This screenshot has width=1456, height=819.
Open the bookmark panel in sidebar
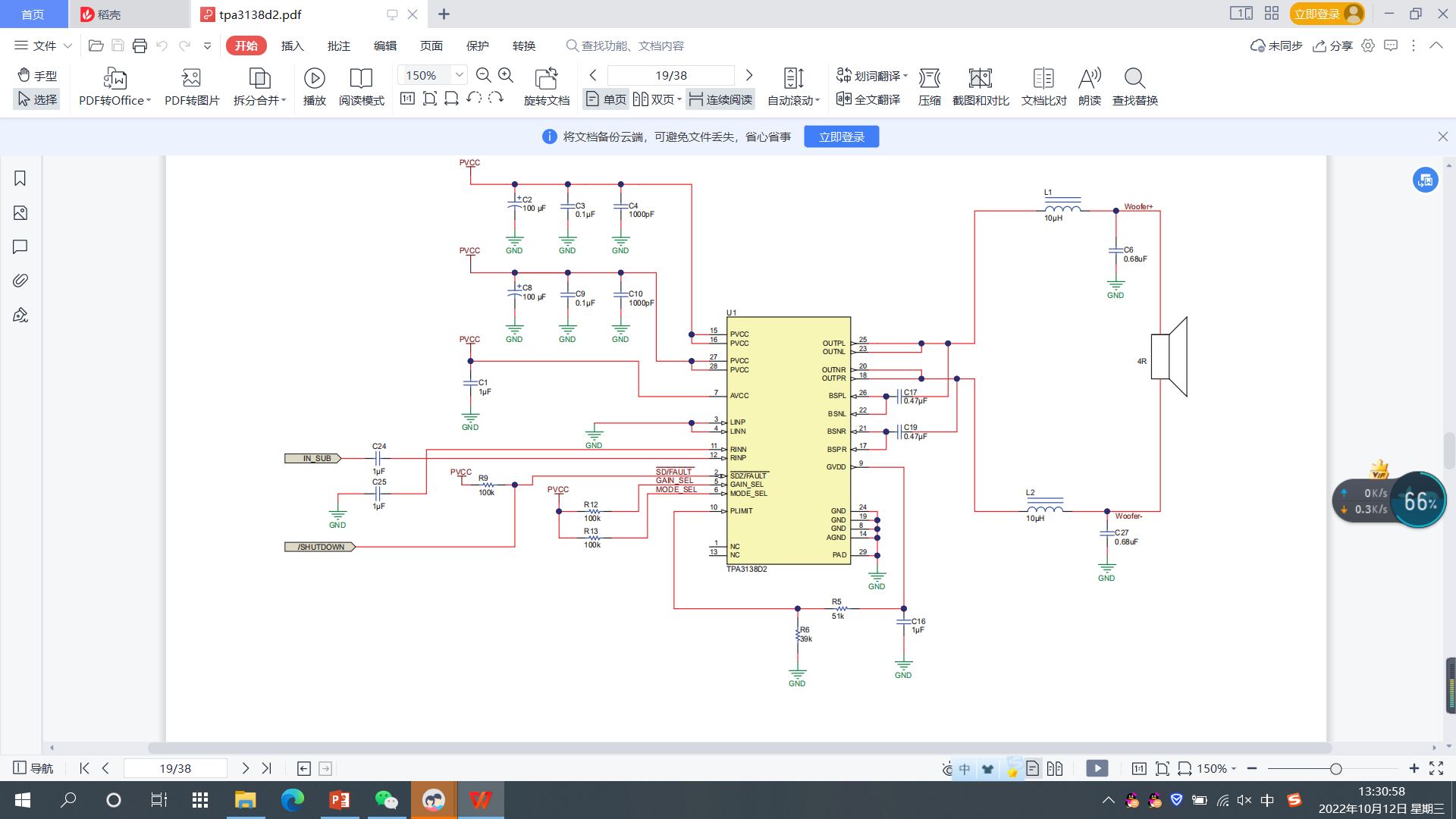[x=20, y=178]
